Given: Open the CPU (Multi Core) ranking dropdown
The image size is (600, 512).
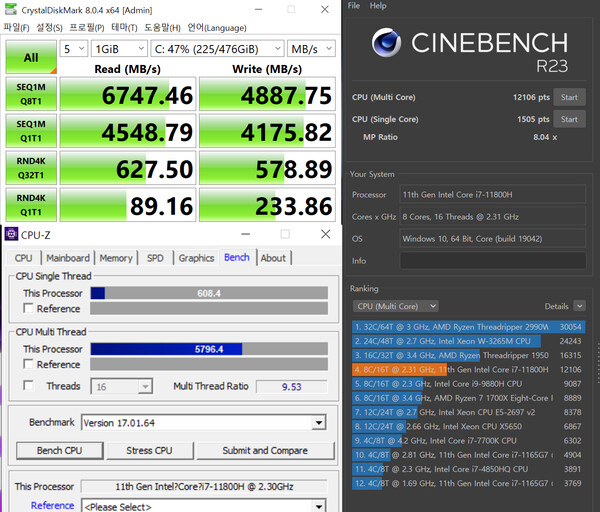Looking at the screenshot, I should (396, 306).
